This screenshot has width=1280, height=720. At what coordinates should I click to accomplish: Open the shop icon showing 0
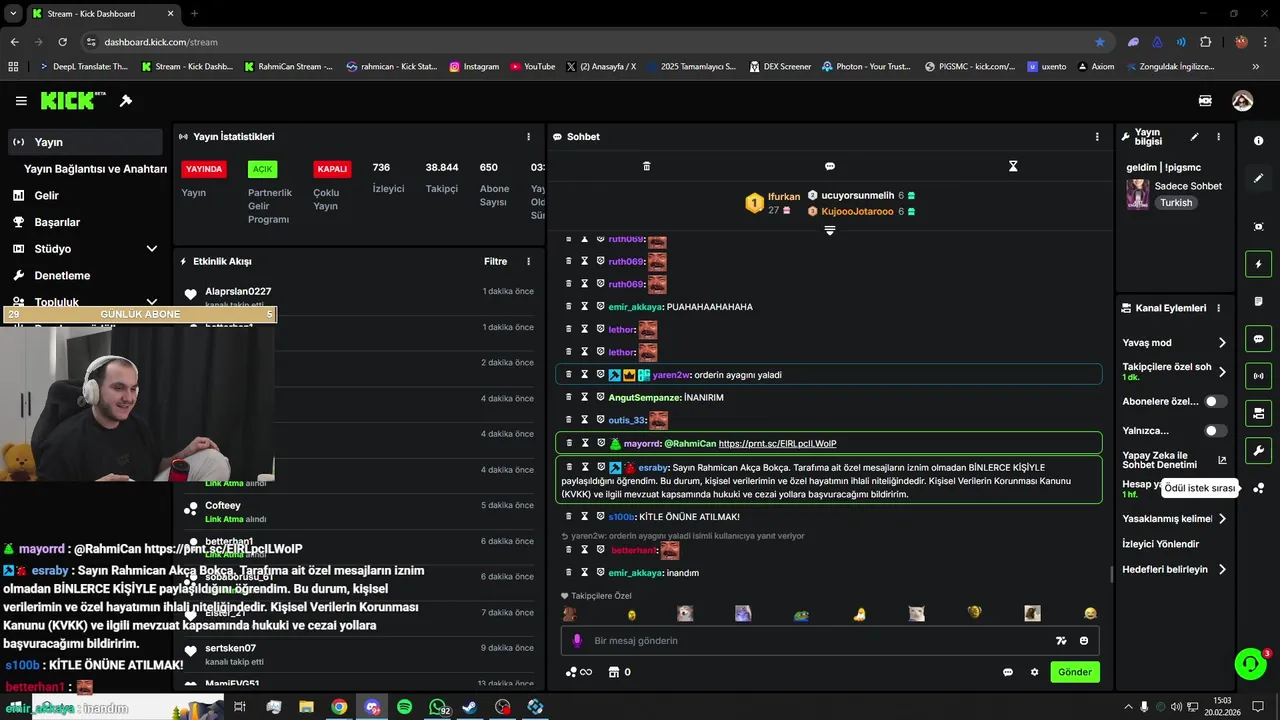point(620,672)
